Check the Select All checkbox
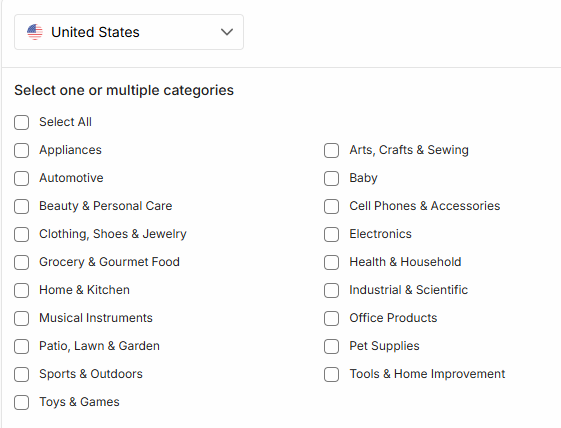Viewport: 561px width, 428px height. [x=21, y=122]
